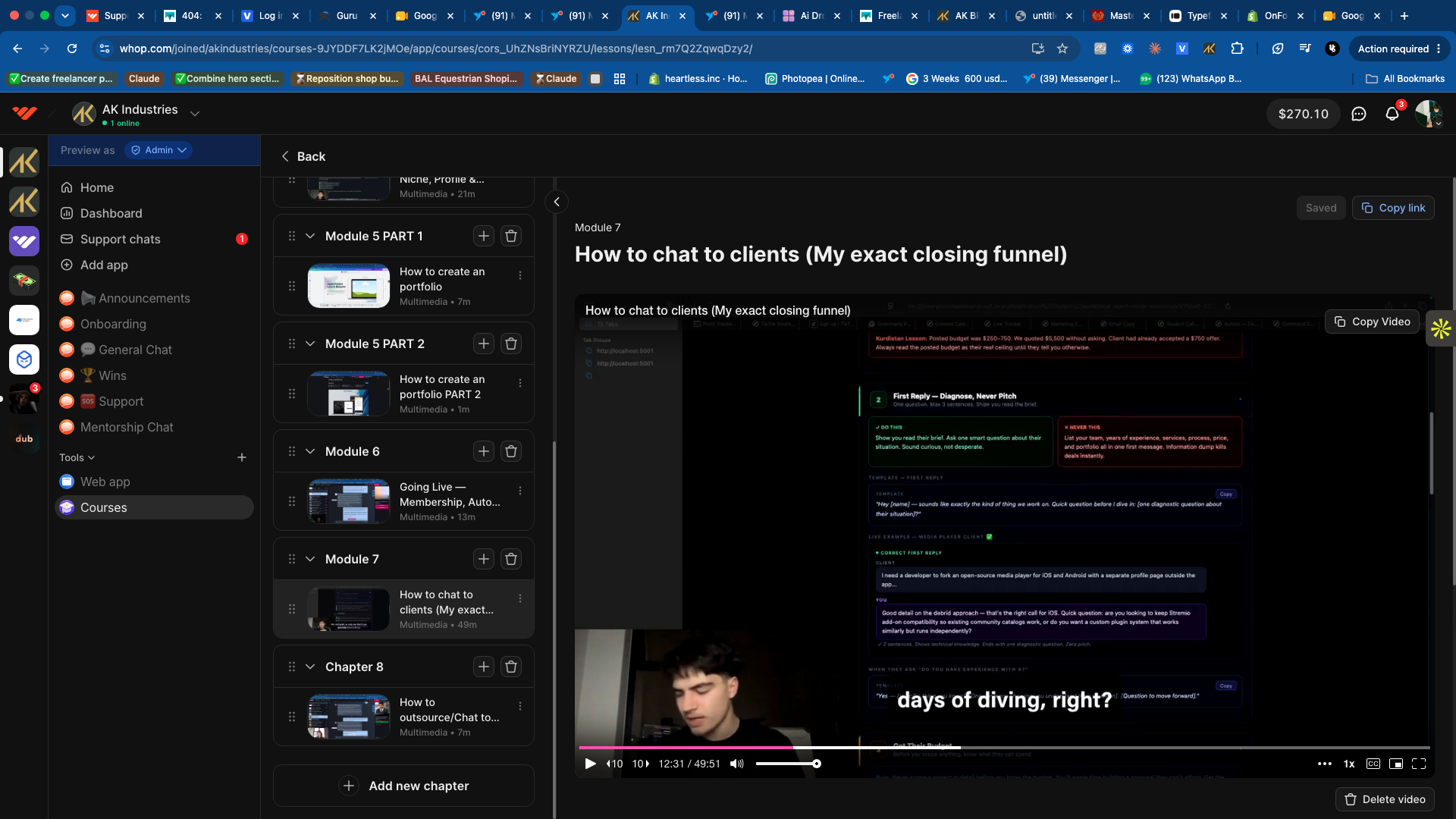Screen dimensions: 1456x819
Task: Open Whop home logo
Action: click(x=24, y=114)
